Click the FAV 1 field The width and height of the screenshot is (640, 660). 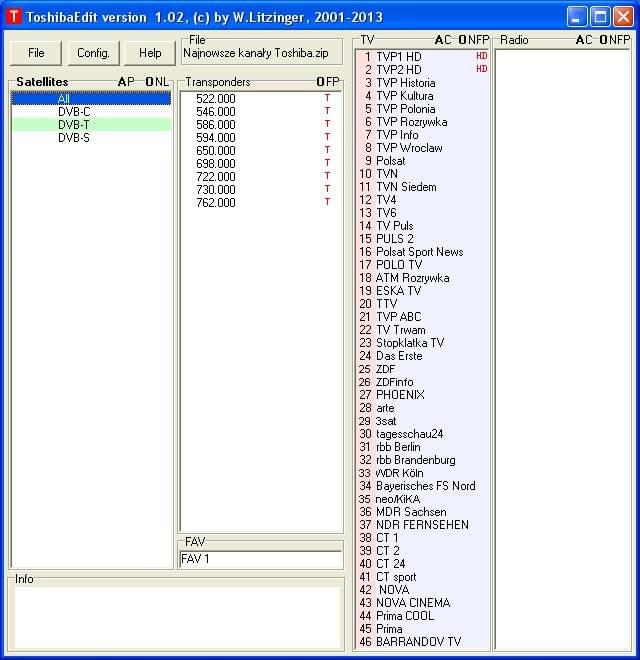point(261,559)
